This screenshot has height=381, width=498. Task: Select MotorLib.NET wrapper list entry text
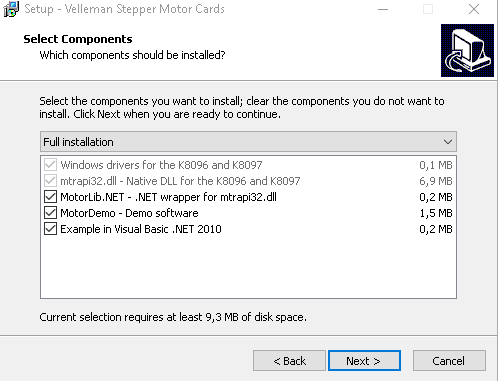tap(168, 197)
